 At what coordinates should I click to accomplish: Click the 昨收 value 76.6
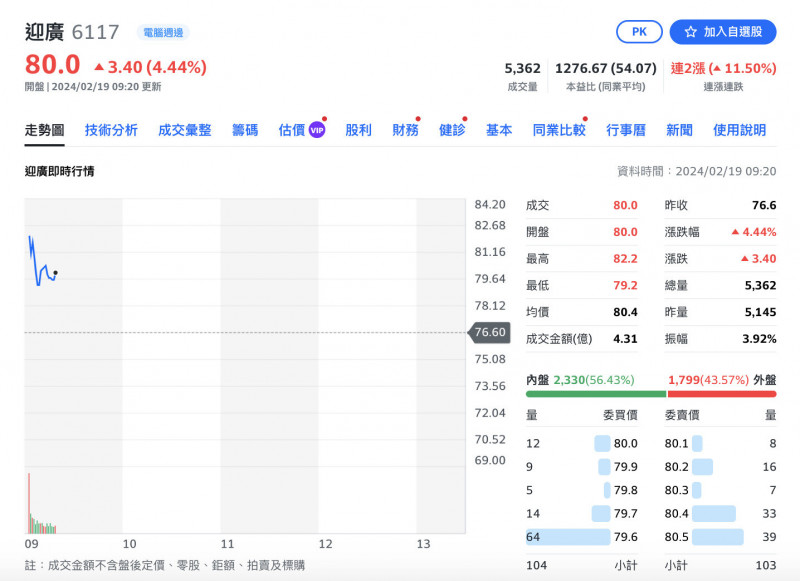point(764,205)
